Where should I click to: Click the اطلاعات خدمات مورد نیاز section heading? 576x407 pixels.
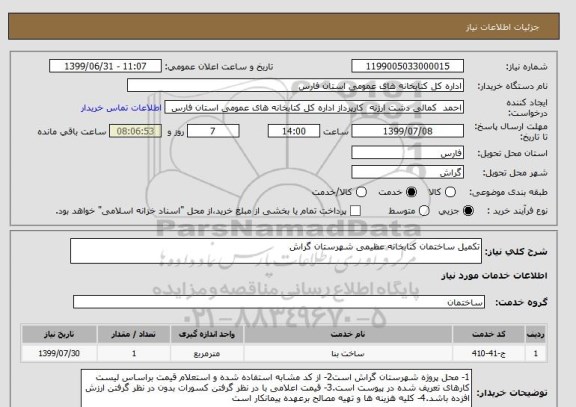494,276
